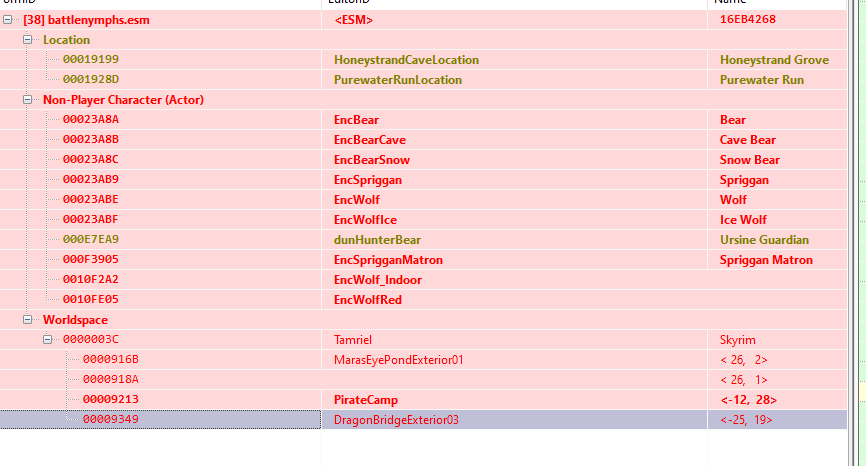
Task: Click PurewaterRunLocation editor ID
Action: pos(398,80)
